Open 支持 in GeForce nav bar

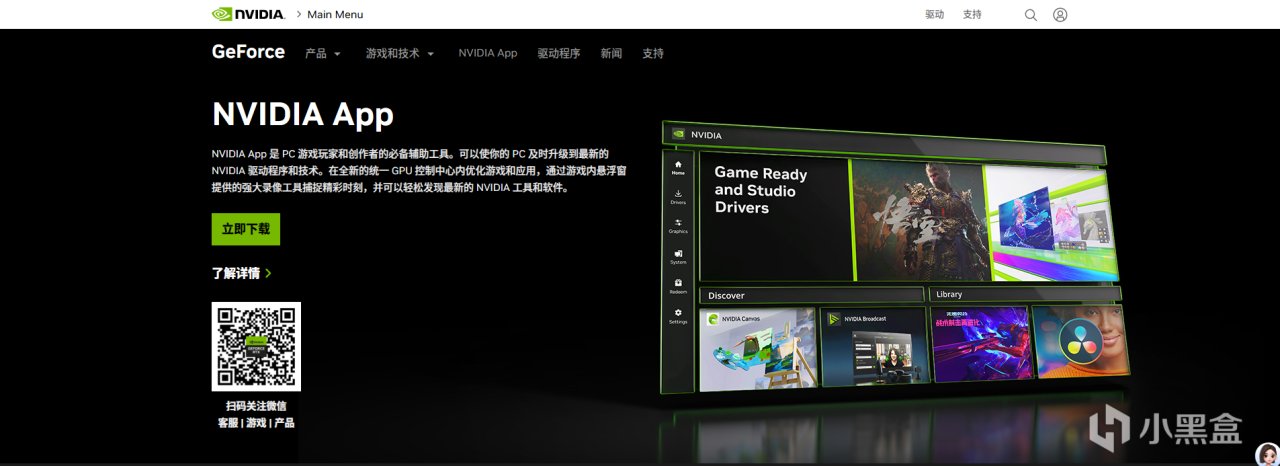coord(653,53)
